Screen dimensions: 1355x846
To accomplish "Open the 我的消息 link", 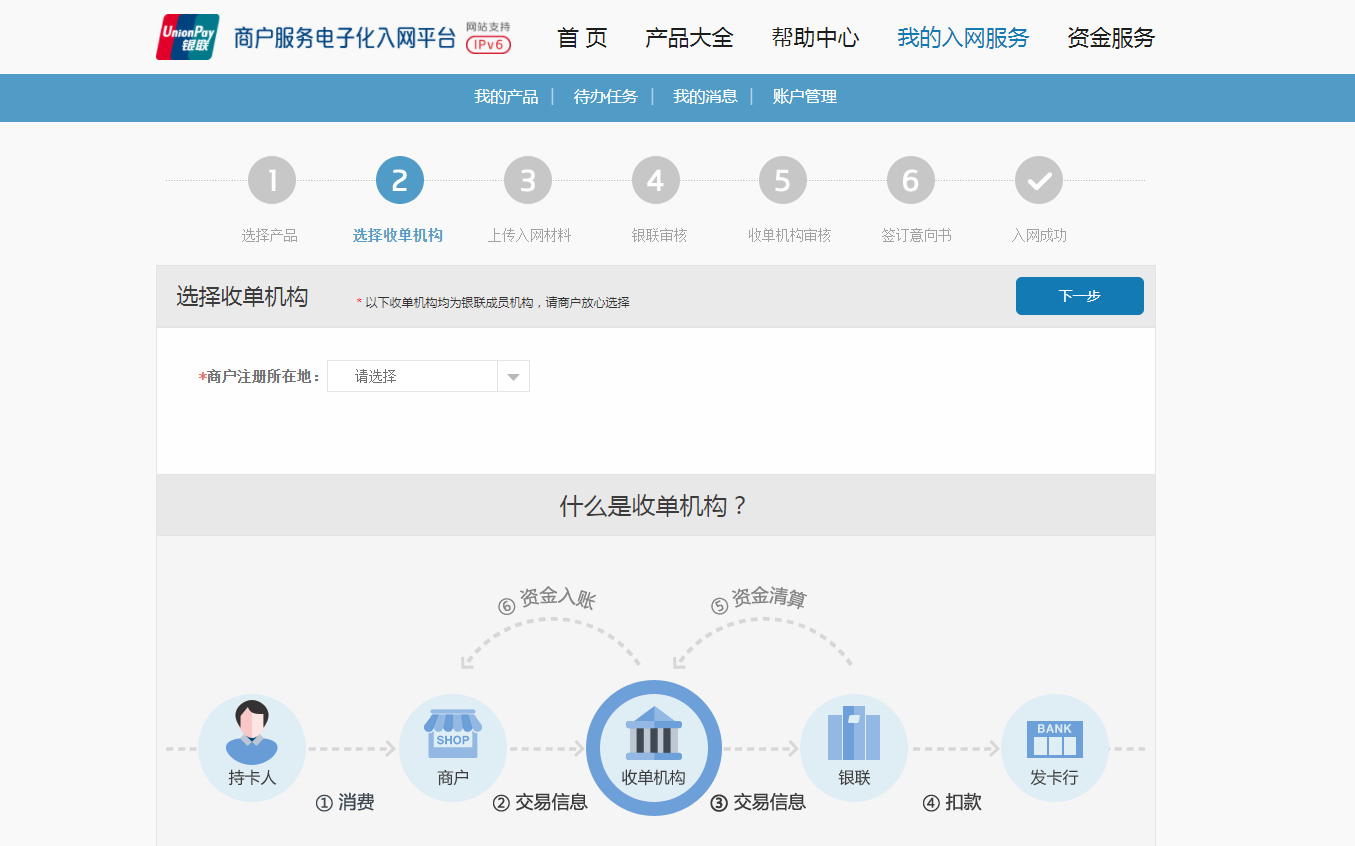I will (705, 97).
